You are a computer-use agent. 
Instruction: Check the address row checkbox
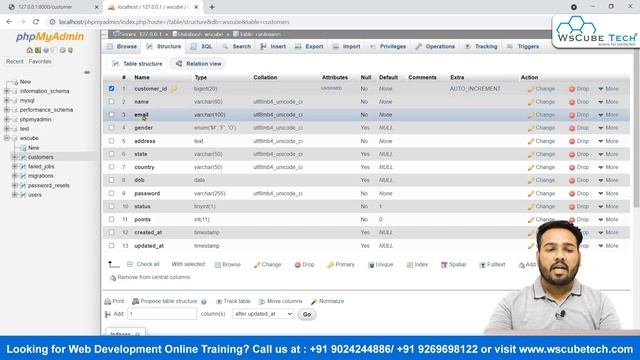pos(111,140)
